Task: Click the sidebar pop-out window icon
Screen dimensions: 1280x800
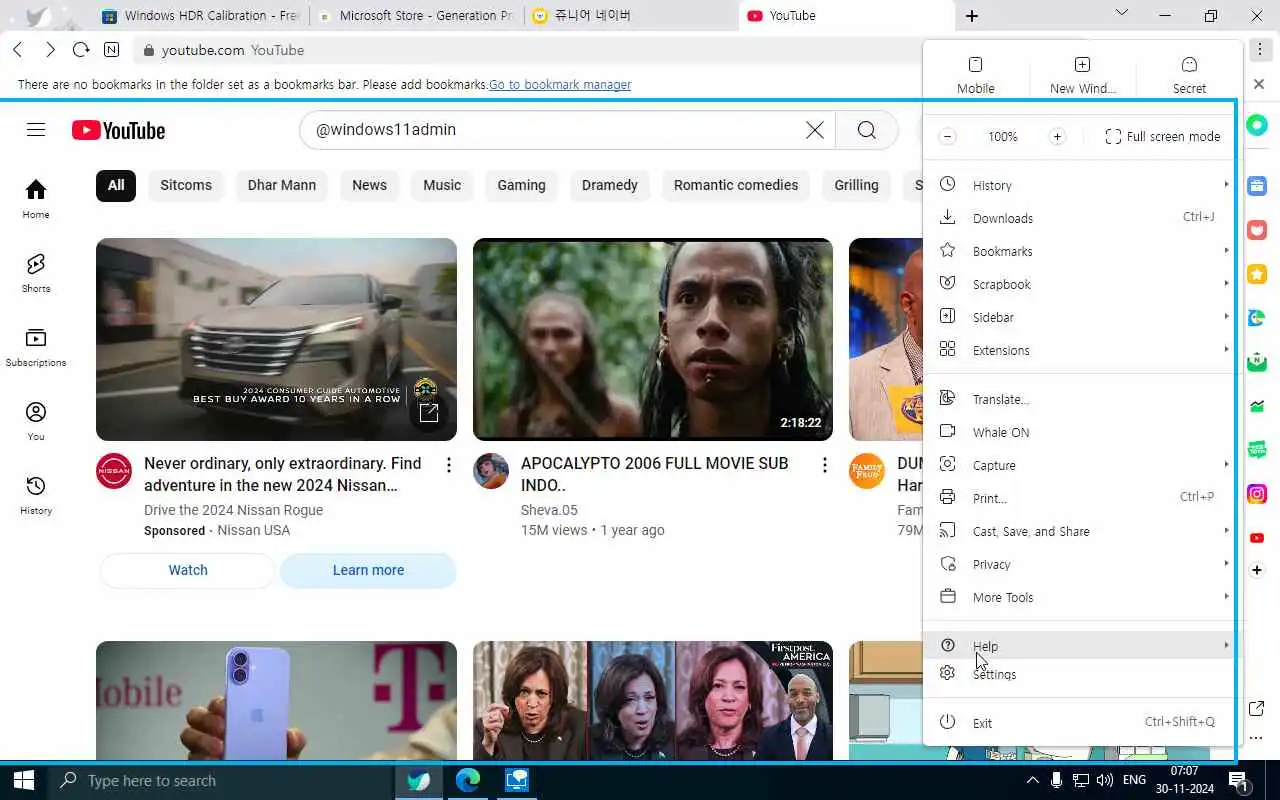Action: coord(1257,709)
